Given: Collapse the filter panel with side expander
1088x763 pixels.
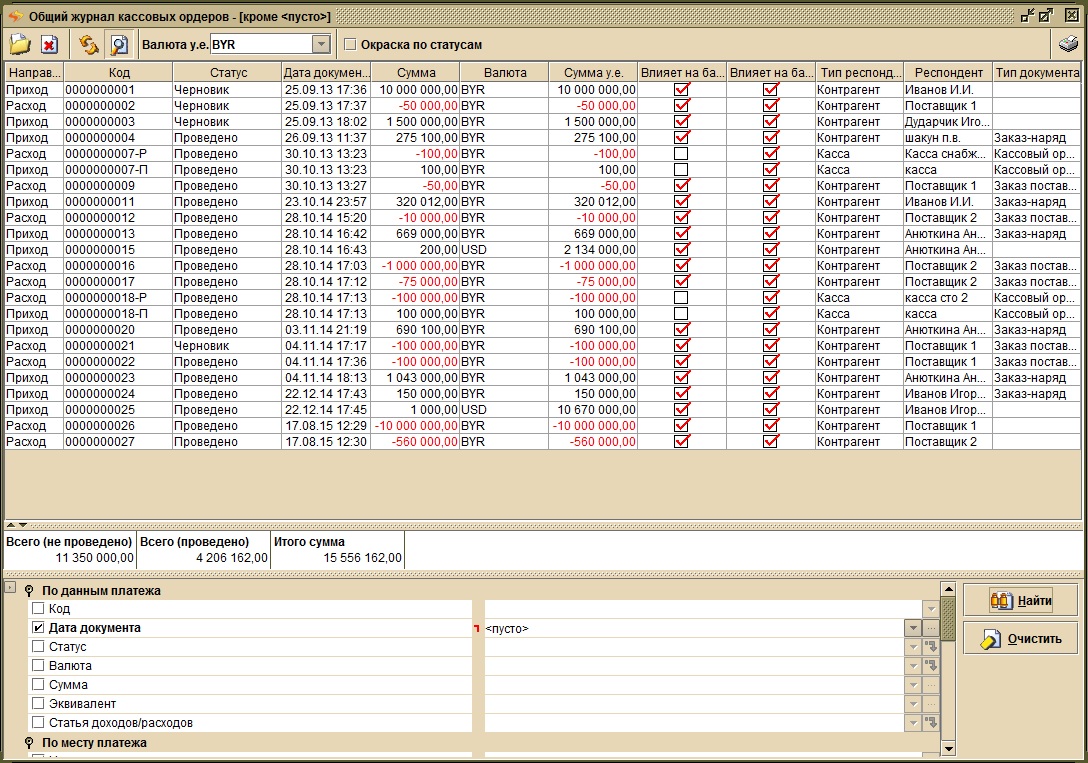Looking at the screenshot, I should 10,588.
